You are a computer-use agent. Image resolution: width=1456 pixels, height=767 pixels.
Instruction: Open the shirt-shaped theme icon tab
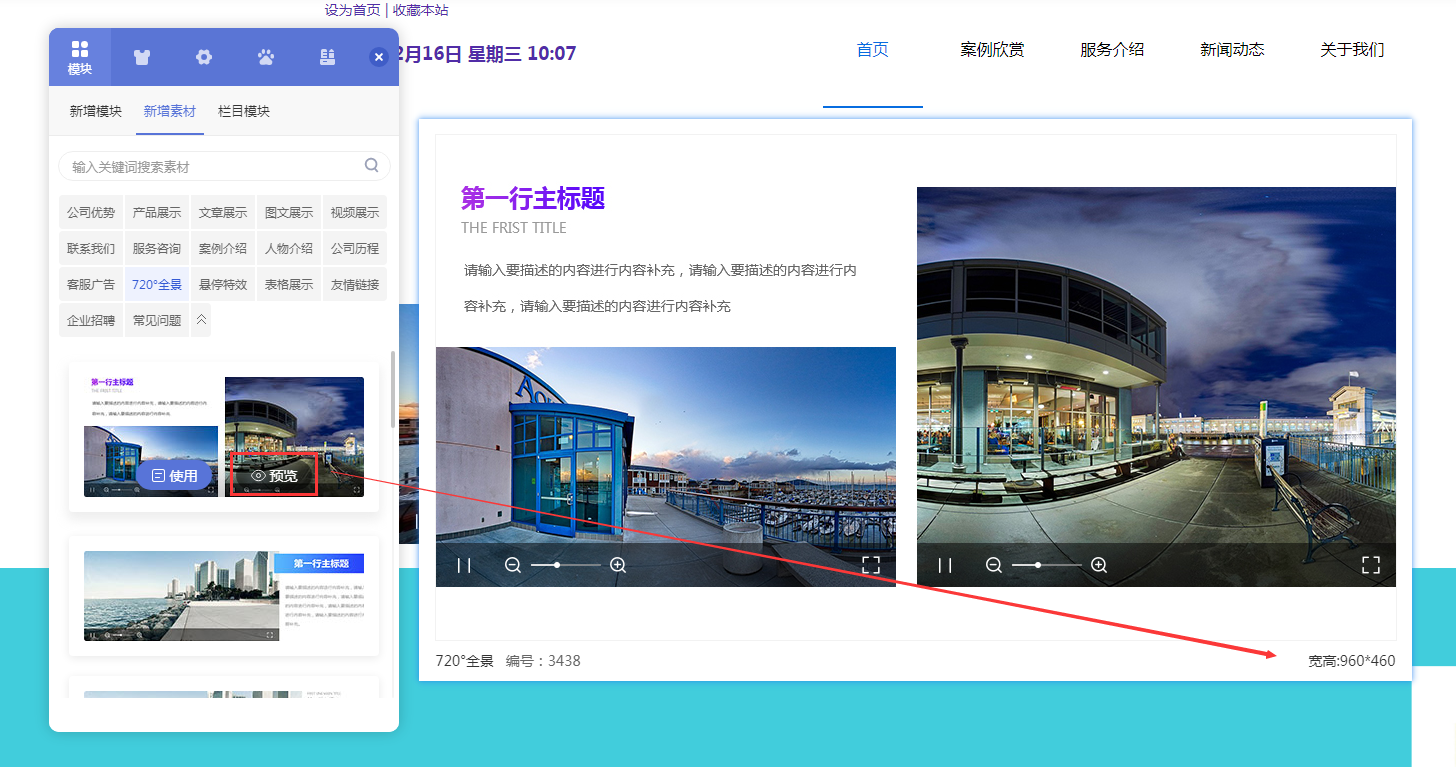pos(141,57)
